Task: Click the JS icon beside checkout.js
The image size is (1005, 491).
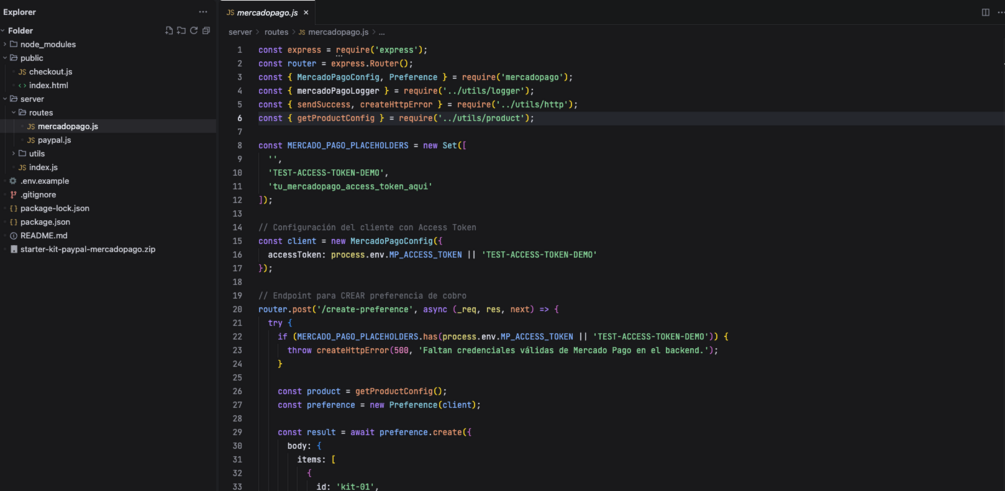Action: 22,72
